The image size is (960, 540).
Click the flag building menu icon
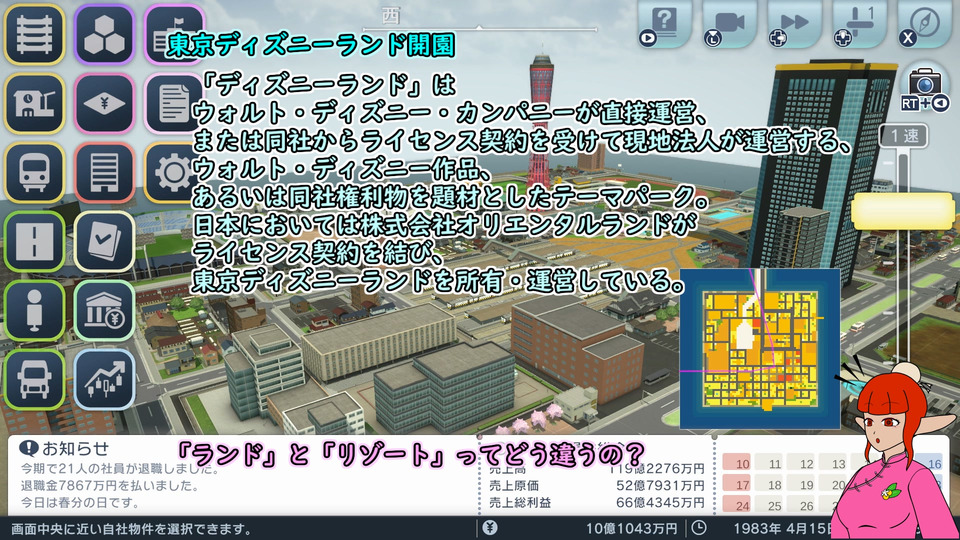click(174, 34)
